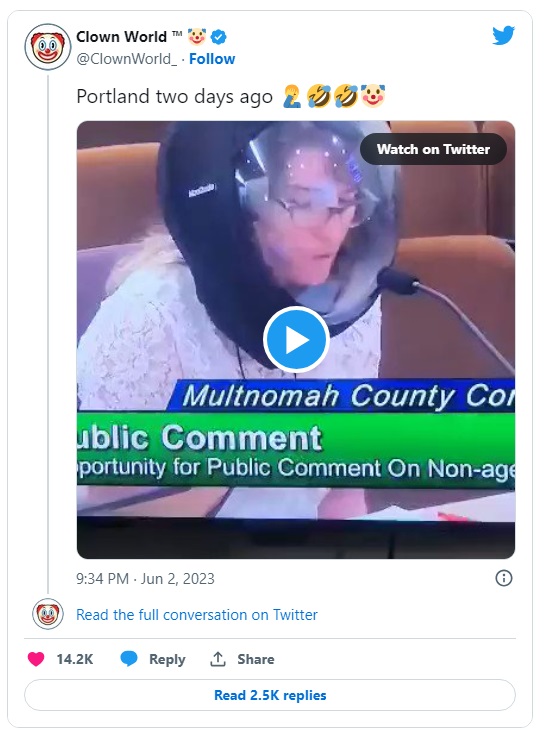Click the Reply label text
Image resolution: width=544 pixels, height=741 pixels.
click(x=167, y=659)
